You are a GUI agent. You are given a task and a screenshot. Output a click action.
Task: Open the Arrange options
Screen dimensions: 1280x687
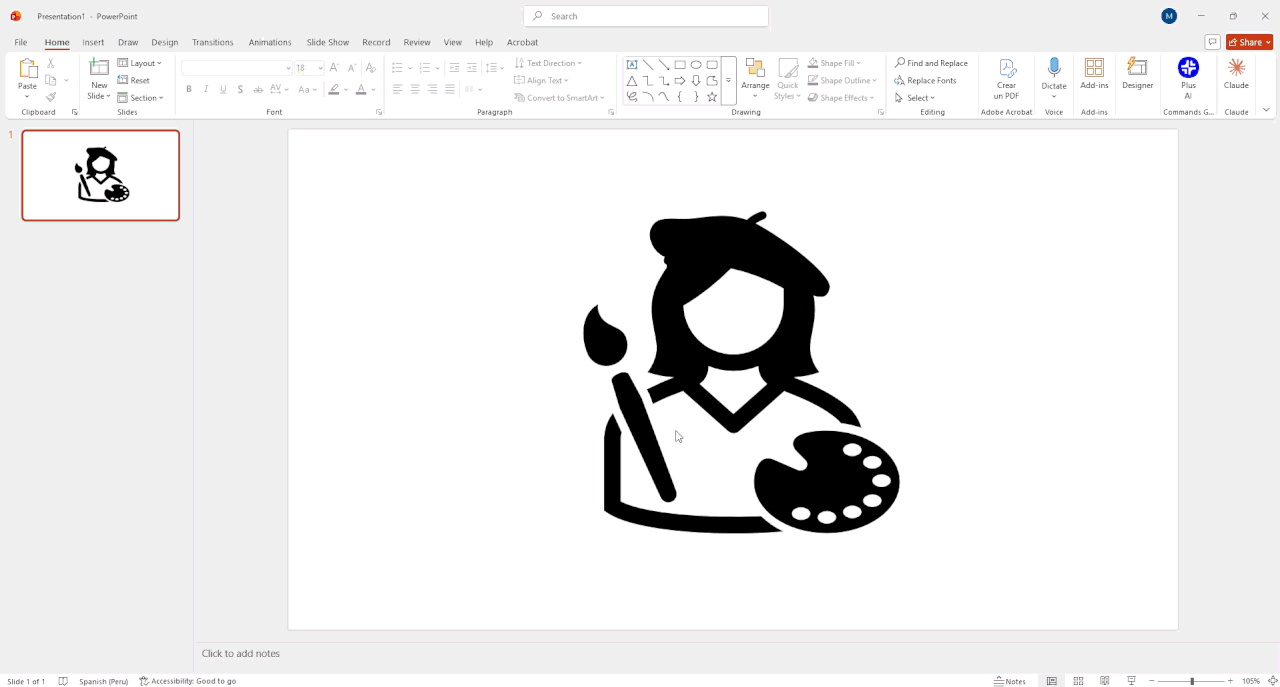click(x=755, y=79)
